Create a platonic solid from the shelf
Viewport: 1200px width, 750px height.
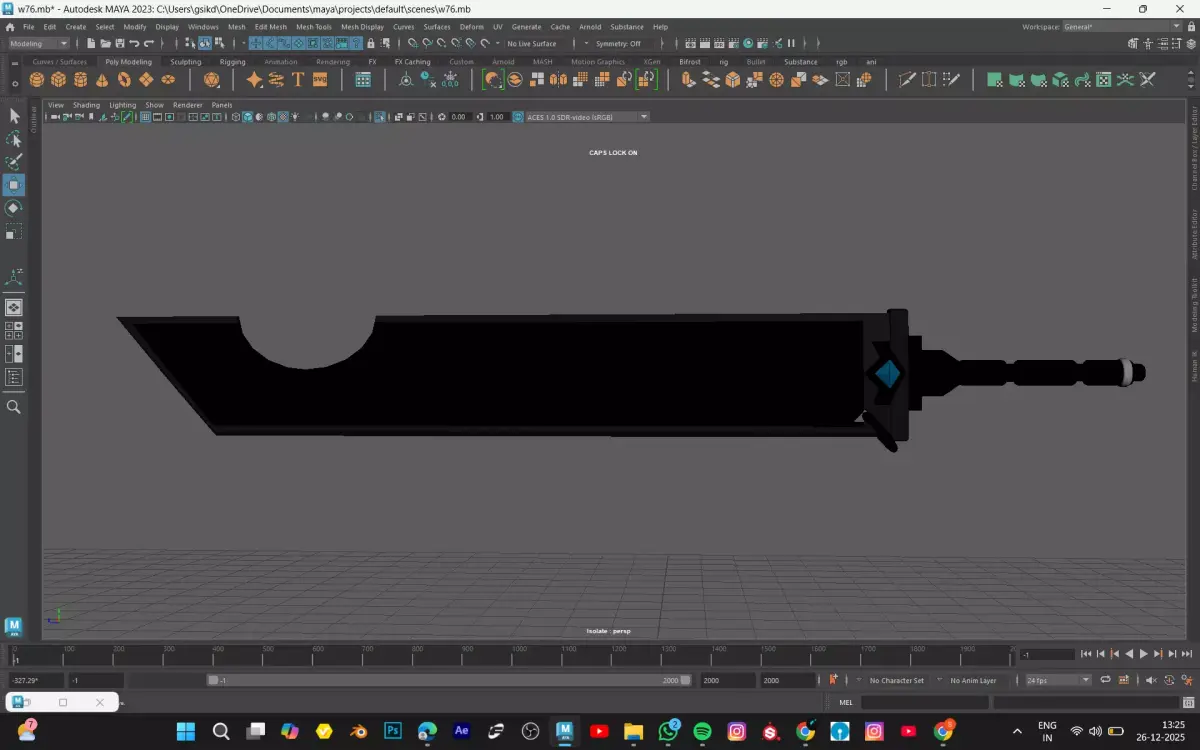pos(211,80)
